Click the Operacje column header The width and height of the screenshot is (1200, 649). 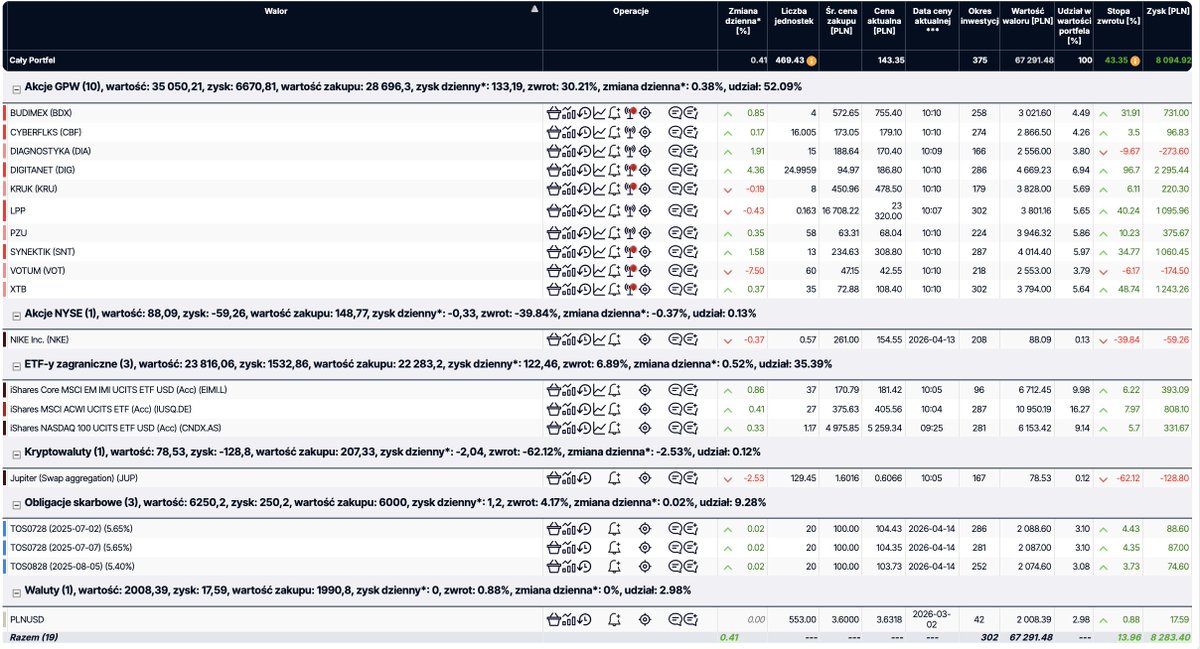pos(630,10)
